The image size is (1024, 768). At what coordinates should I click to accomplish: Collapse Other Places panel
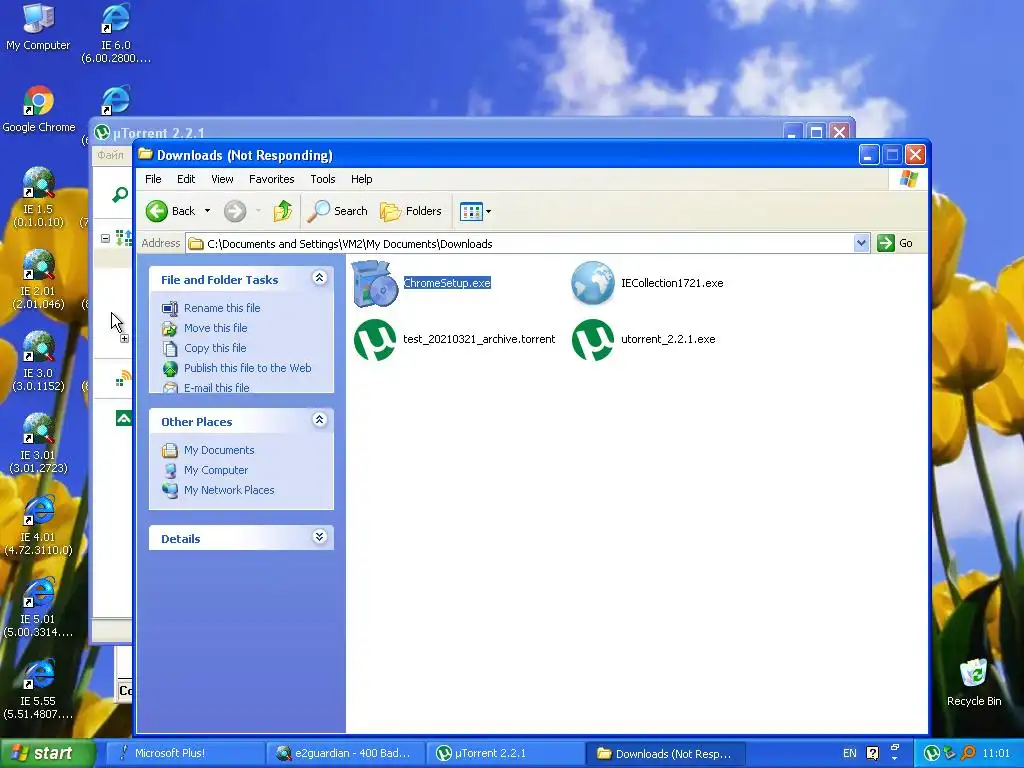[x=319, y=420]
